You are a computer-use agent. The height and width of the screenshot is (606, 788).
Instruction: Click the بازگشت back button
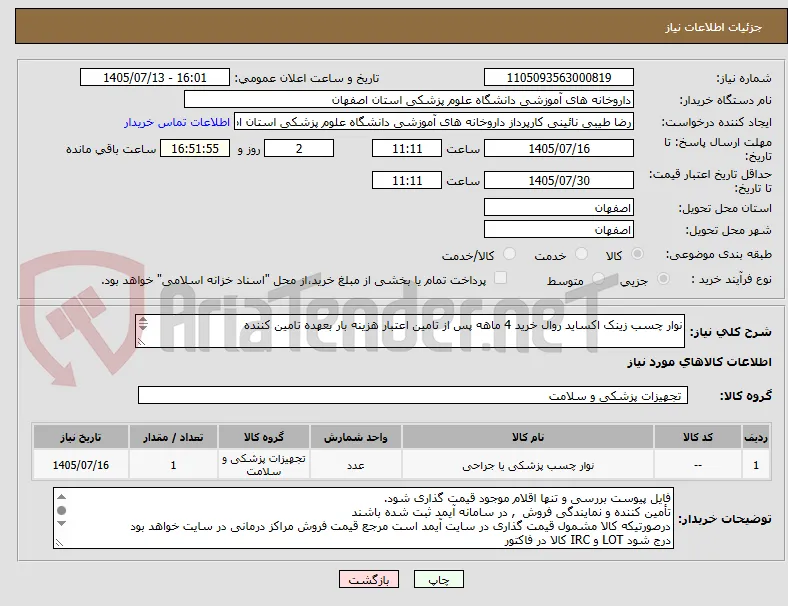click(x=369, y=579)
